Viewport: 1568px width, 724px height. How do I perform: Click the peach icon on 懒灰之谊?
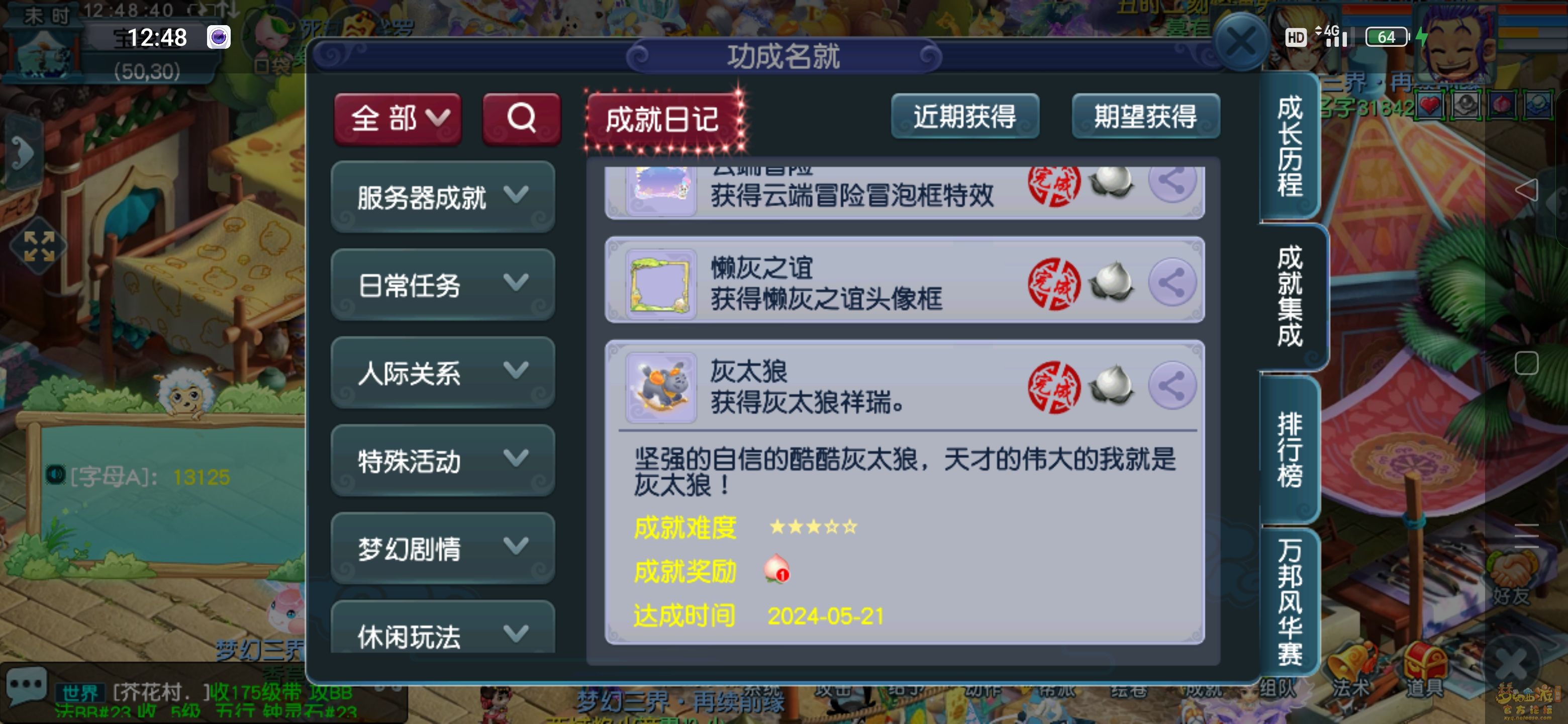pos(1112,282)
